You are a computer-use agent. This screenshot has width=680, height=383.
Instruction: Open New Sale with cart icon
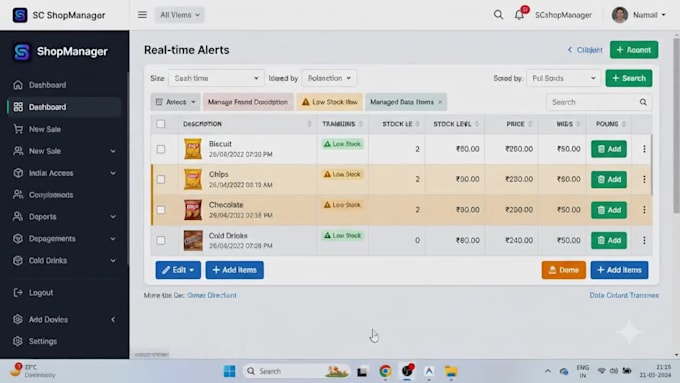(x=64, y=129)
